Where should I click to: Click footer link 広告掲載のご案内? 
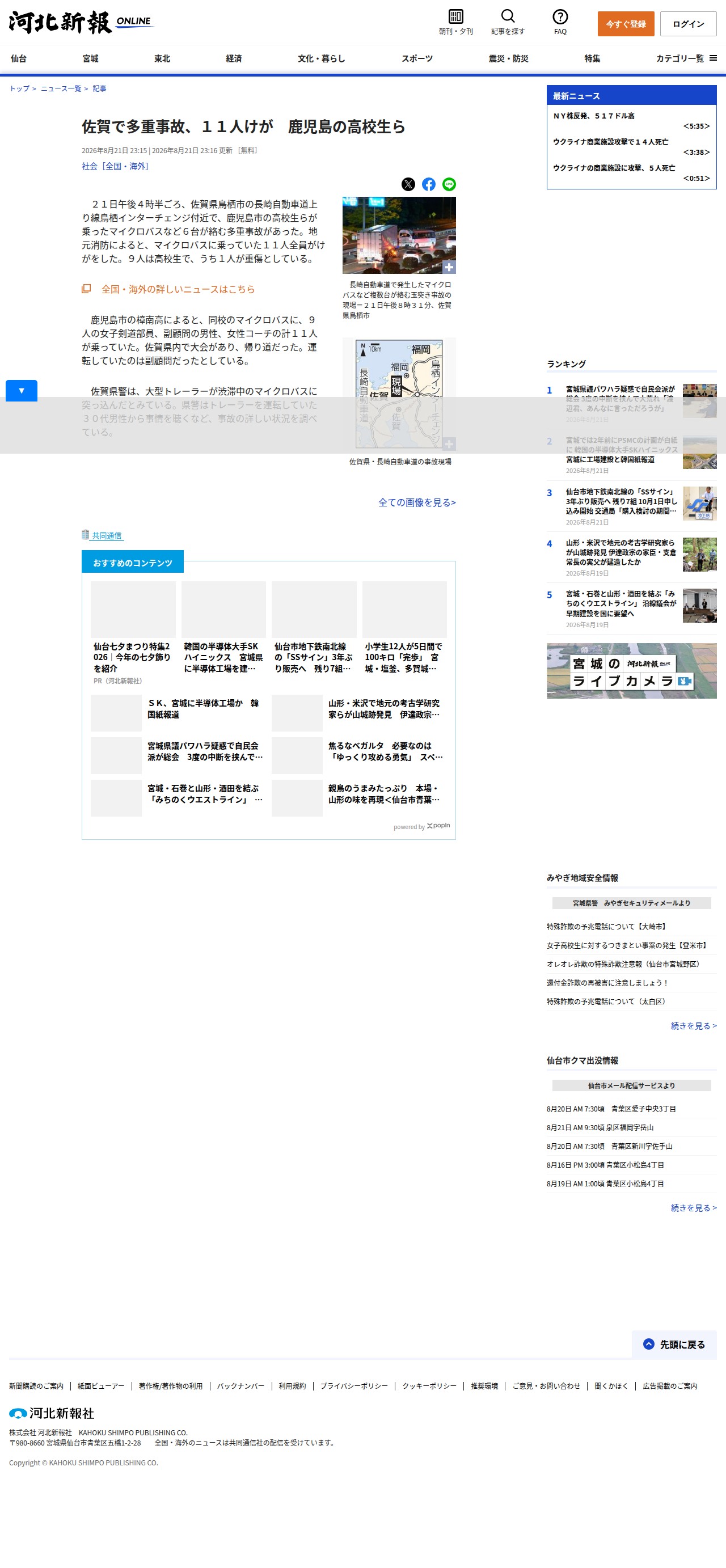click(670, 1386)
